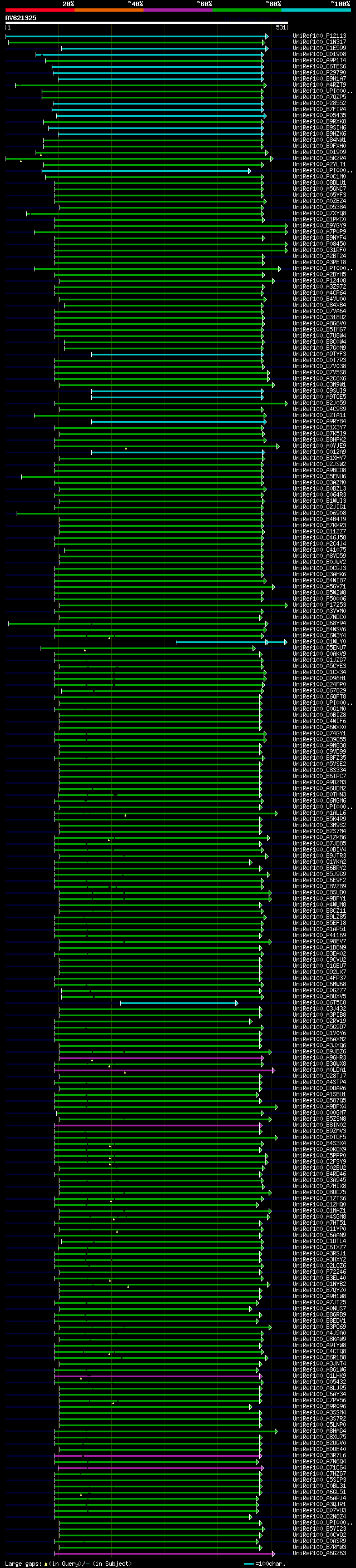Open hit UniRef100_P29790
This screenshot has width=356, height=1568.
pyautogui.click(x=319, y=72)
